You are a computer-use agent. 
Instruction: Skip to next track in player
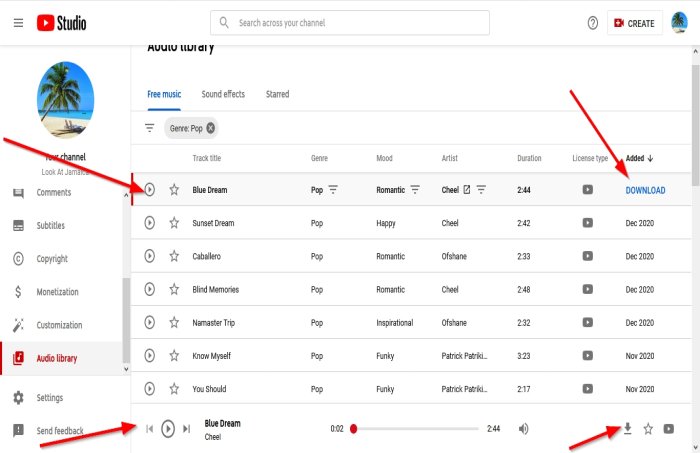pyautogui.click(x=187, y=429)
